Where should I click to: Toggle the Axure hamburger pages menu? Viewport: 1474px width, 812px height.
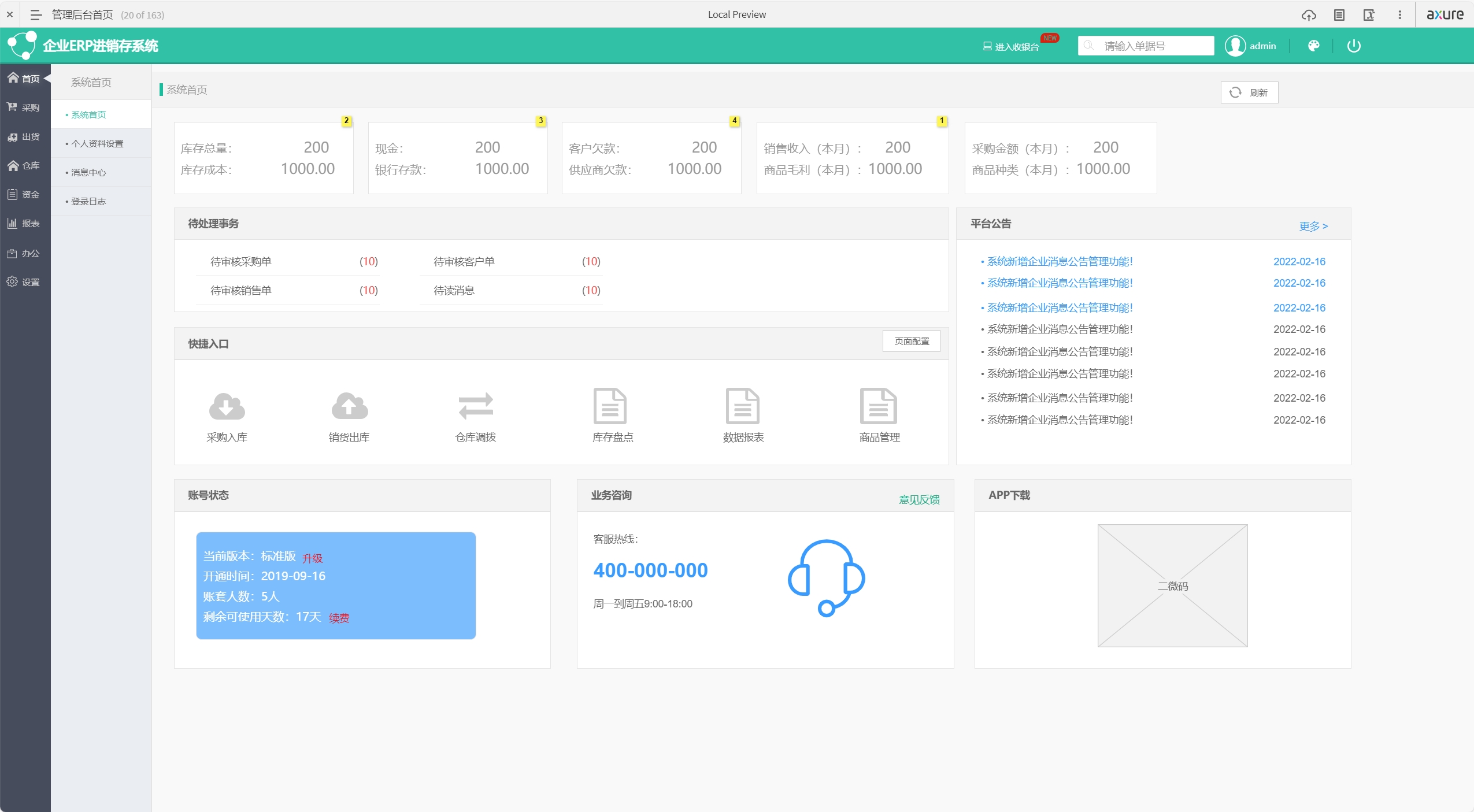coord(36,15)
